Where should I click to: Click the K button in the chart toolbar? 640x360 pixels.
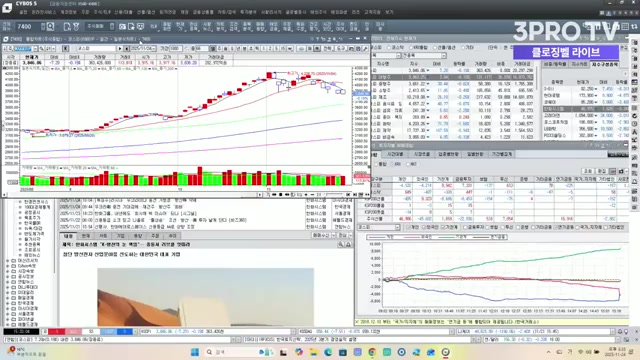tap(65, 49)
